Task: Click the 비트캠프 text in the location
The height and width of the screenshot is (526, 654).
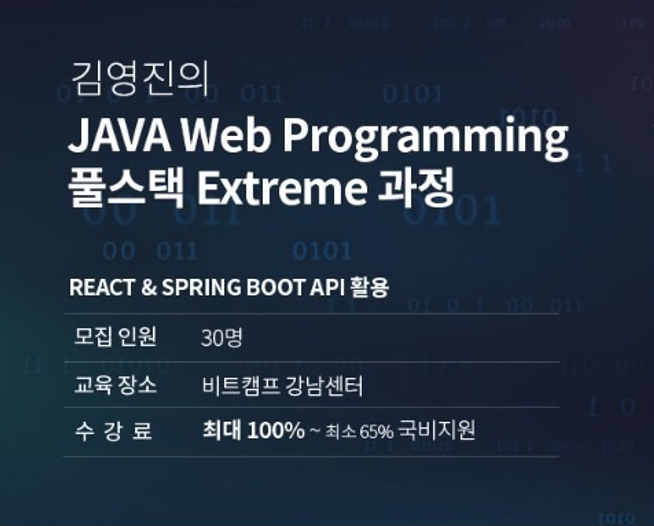Action: [x=238, y=385]
